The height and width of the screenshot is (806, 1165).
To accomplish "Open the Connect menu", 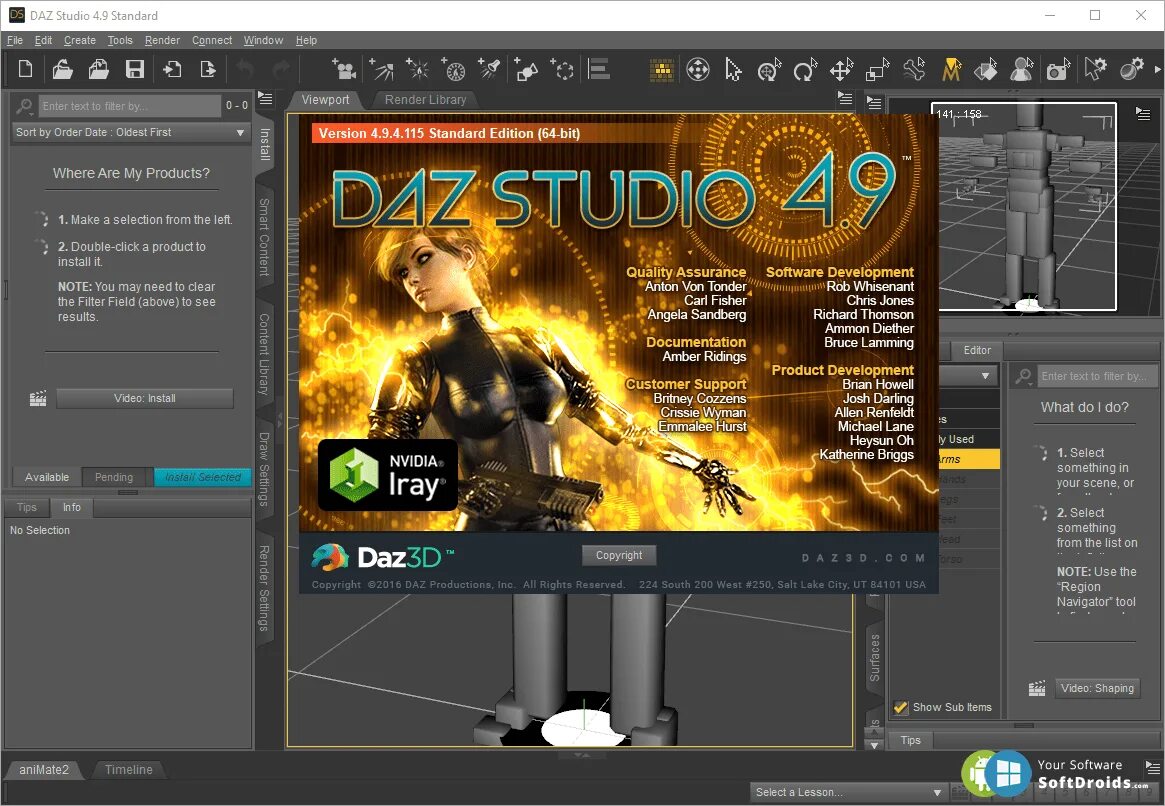I will (x=212, y=40).
